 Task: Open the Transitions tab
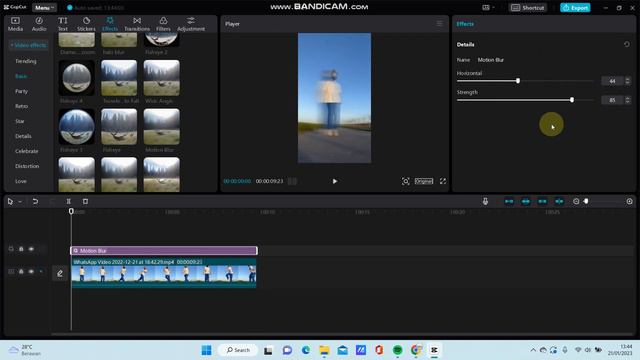pos(137,24)
